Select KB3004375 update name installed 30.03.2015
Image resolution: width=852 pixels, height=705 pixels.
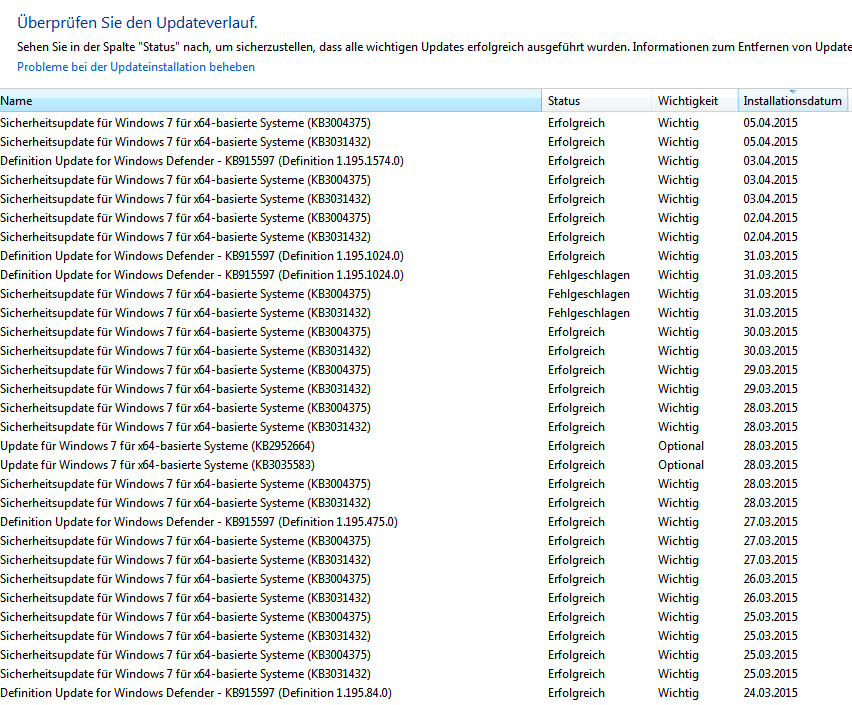point(185,332)
